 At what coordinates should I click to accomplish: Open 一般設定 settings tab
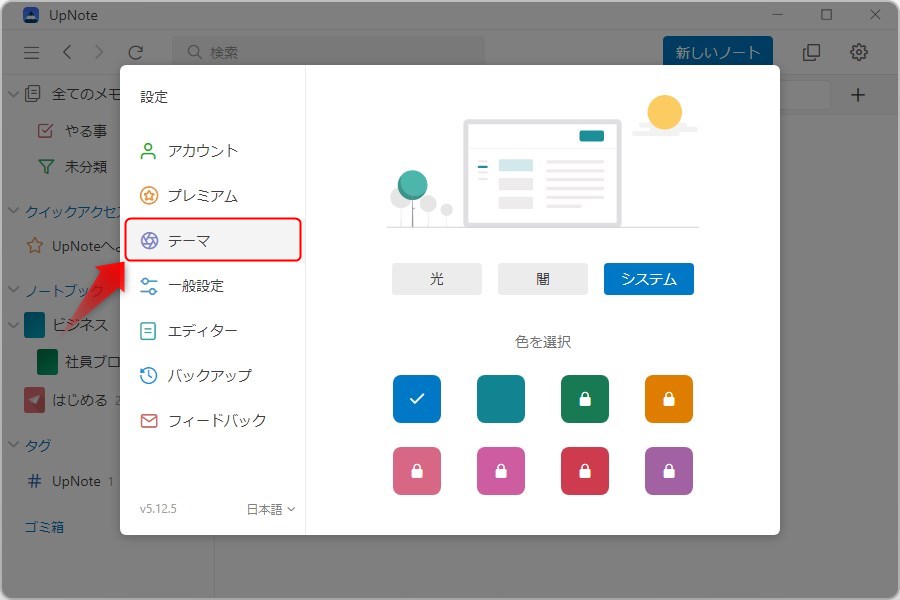(x=213, y=285)
